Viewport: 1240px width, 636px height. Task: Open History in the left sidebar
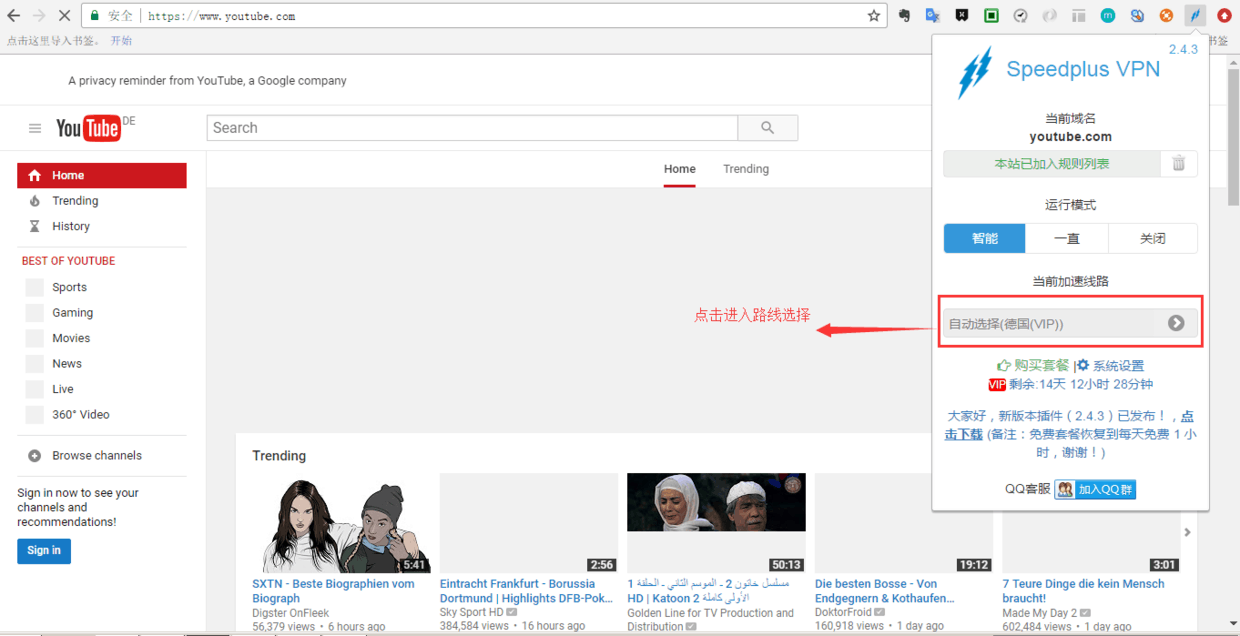point(71,227)
